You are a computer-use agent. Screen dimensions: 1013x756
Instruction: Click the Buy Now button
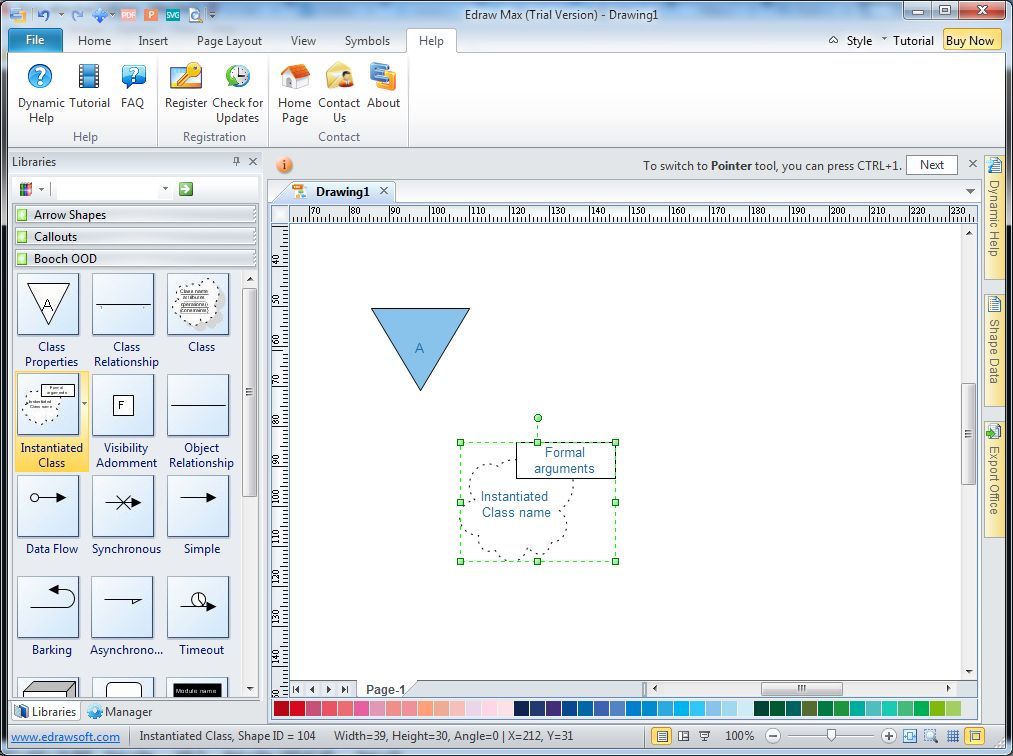pyautogui.click(x=969, y=40)
